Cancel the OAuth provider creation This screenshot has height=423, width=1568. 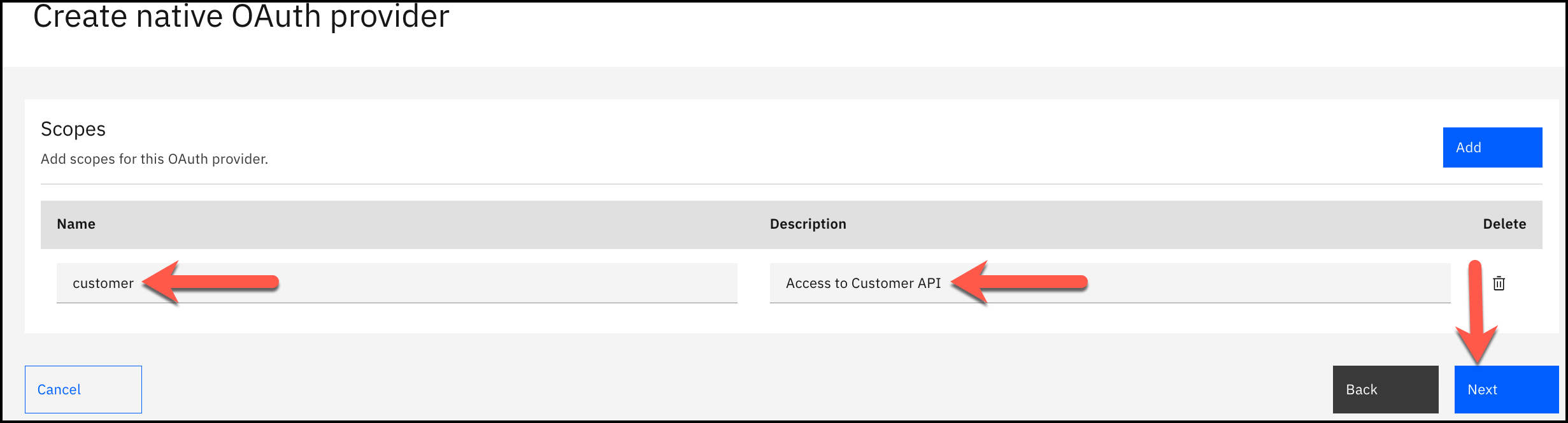click(x=83, y=389)
